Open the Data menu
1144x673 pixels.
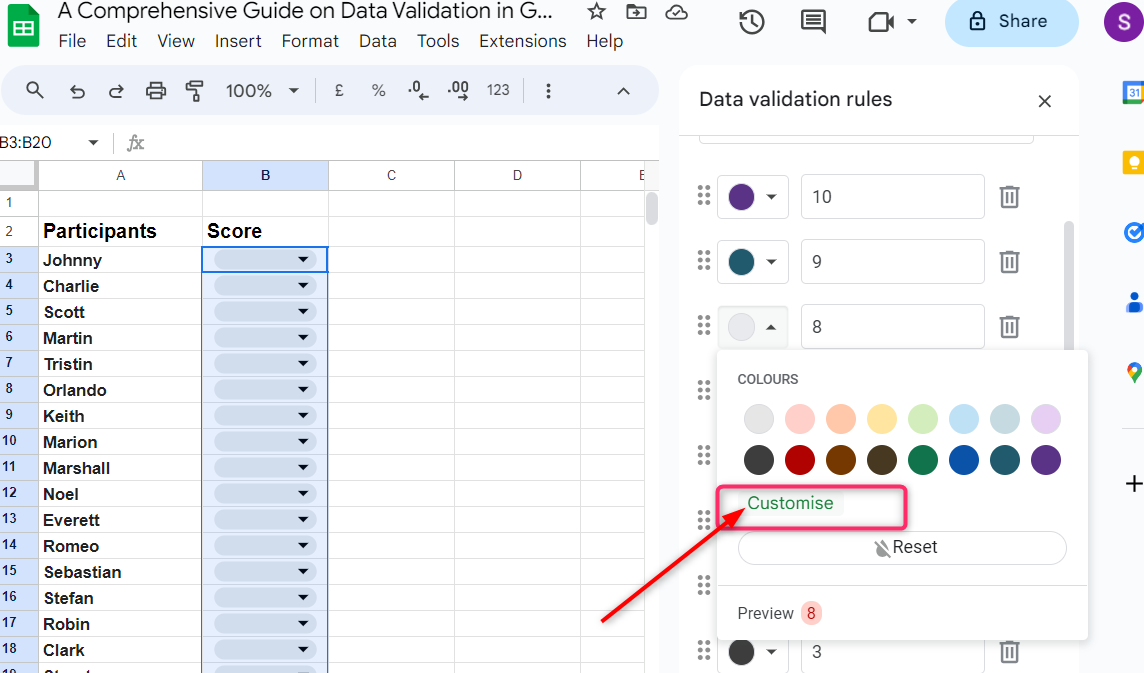coord(377,41)
